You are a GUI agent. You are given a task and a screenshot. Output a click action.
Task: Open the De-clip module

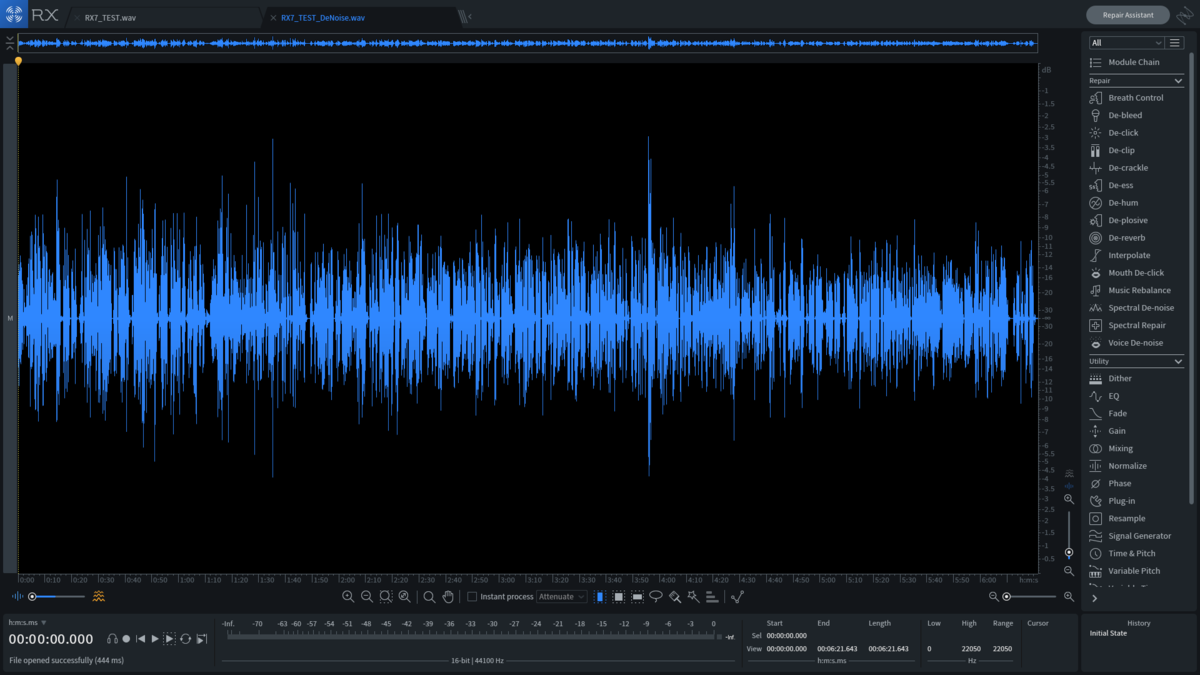[x=1136, y=150]
